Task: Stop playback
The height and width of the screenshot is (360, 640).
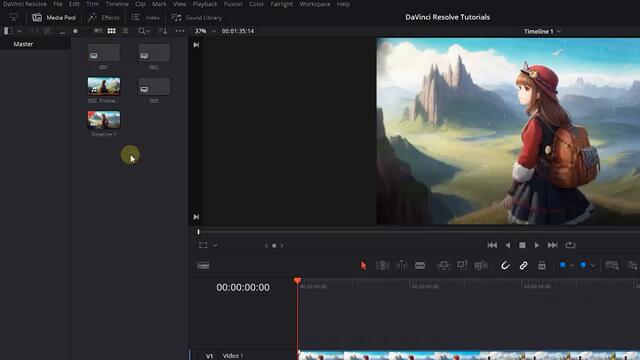Action: [522, 245]
